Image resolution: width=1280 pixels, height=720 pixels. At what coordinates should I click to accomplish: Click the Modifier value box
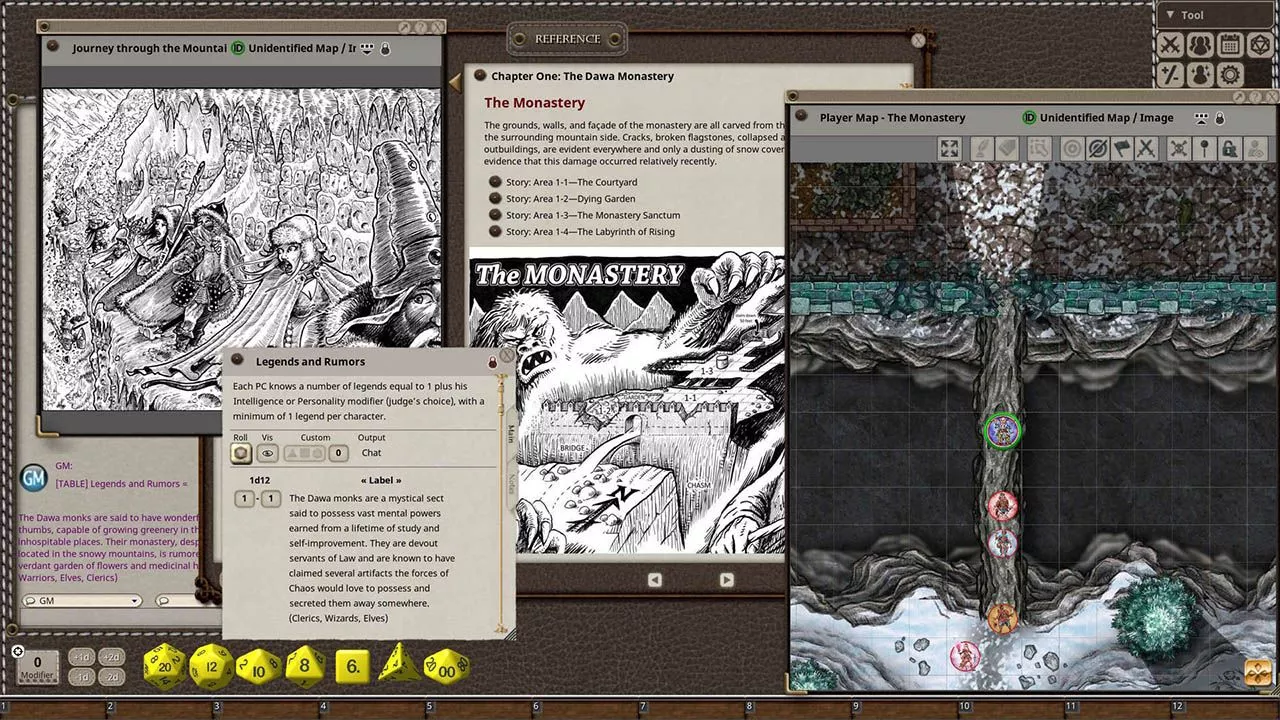[38, 666]
